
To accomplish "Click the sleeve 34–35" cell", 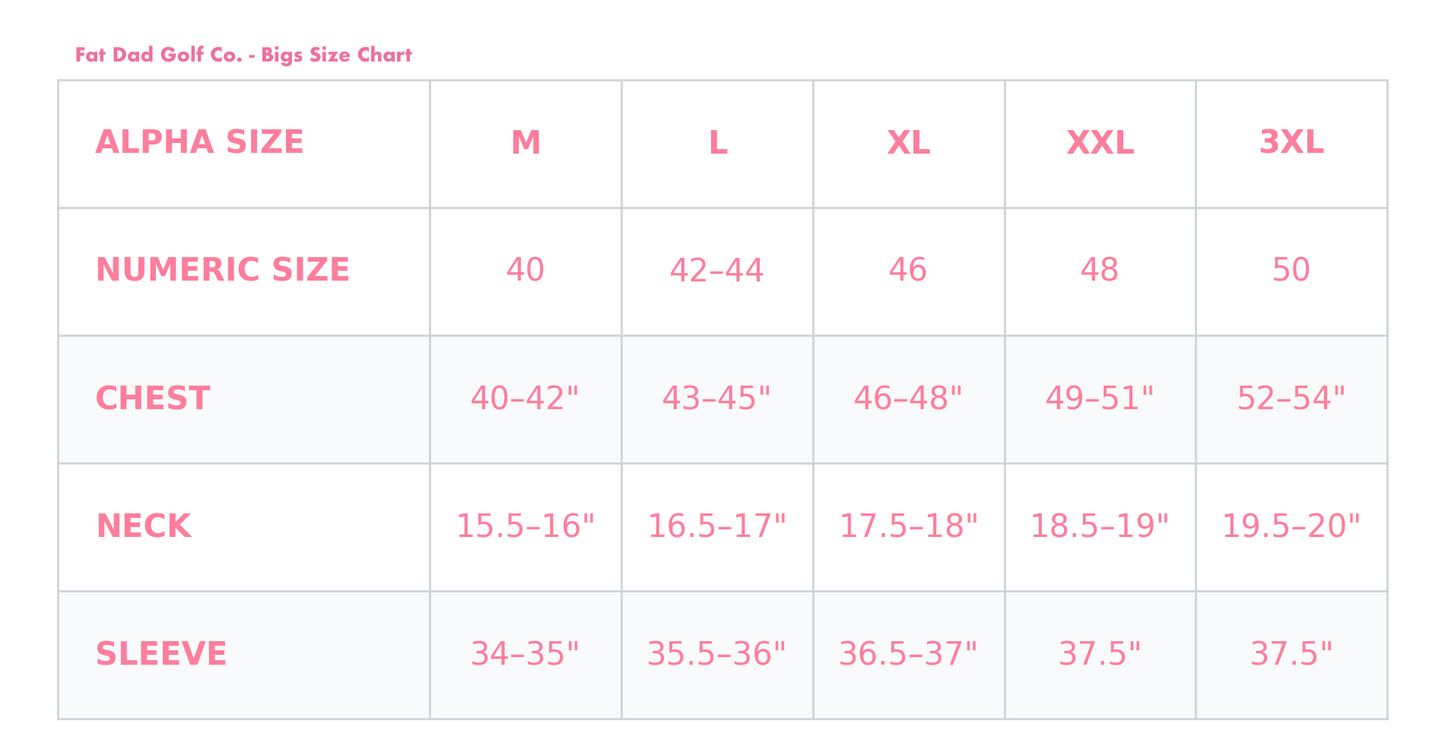I will 525,654.
